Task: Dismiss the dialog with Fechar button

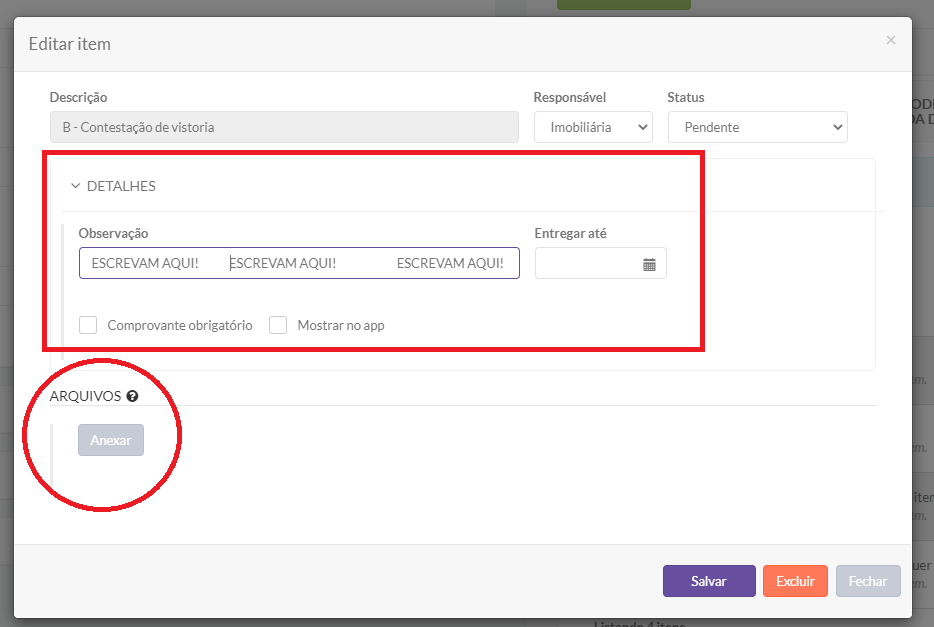Action: tap(868, 581)
